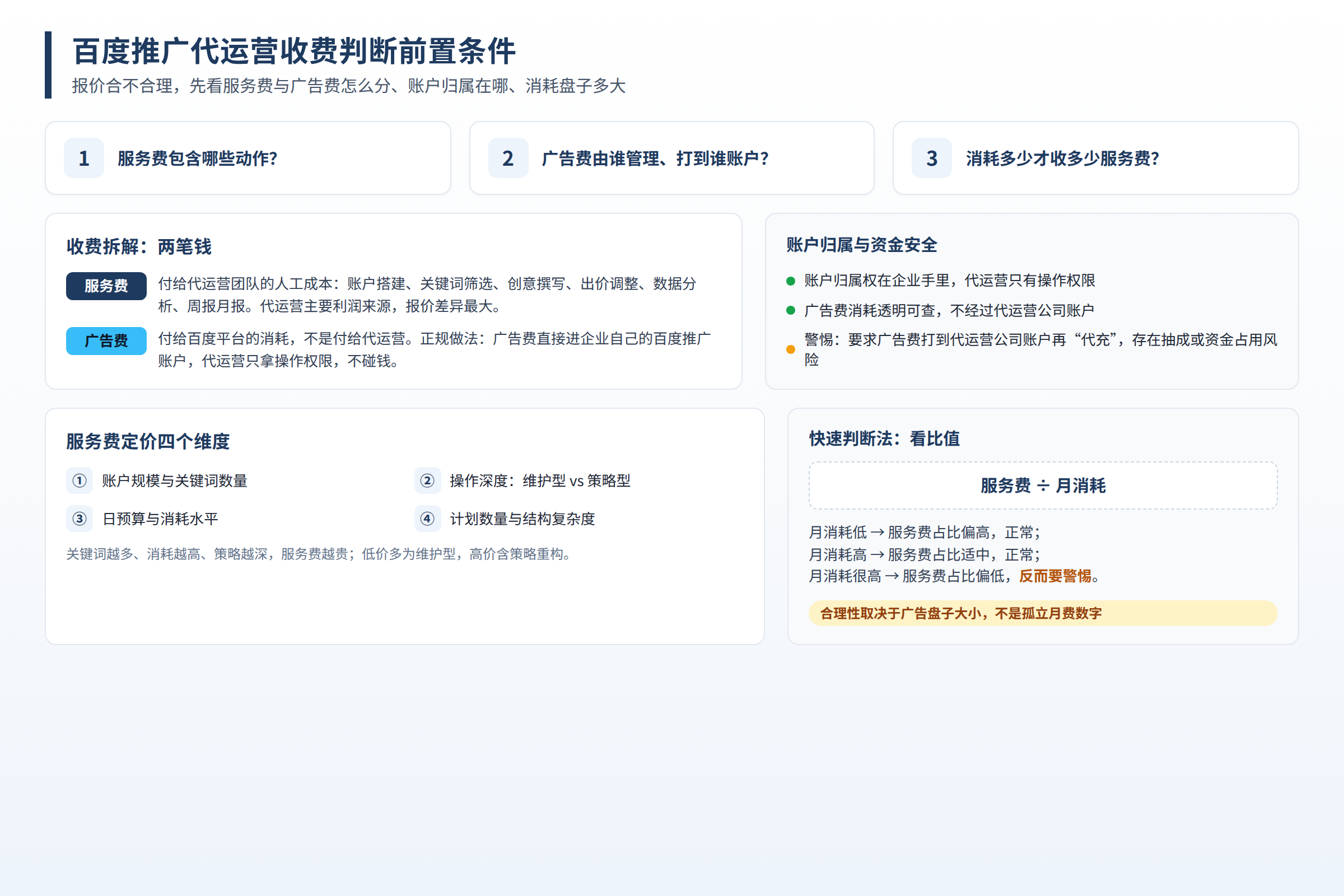Click the yellow 合理性取决于广告盘子大小 banner

coord(1043,613)
